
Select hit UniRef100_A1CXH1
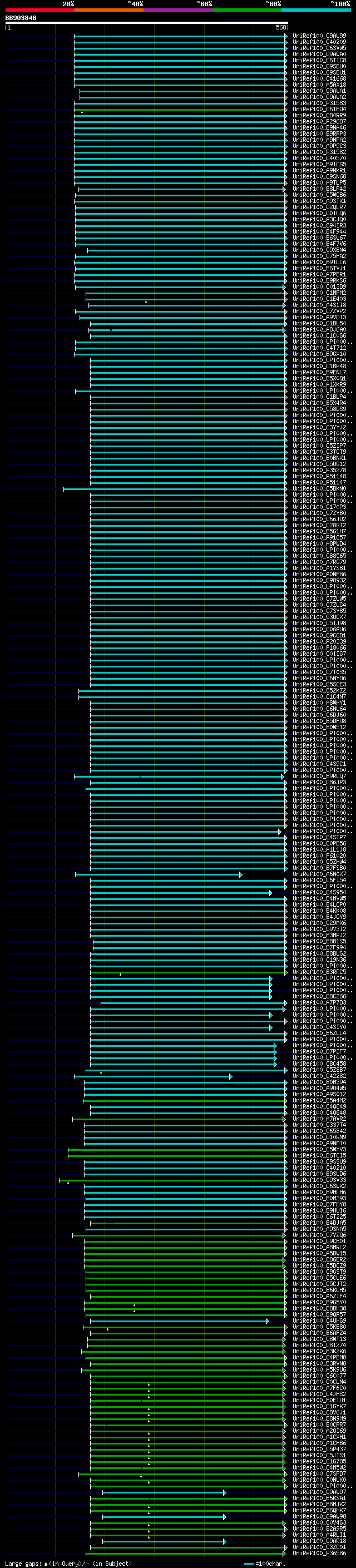pyautogui.click(x=319, y=1437)
